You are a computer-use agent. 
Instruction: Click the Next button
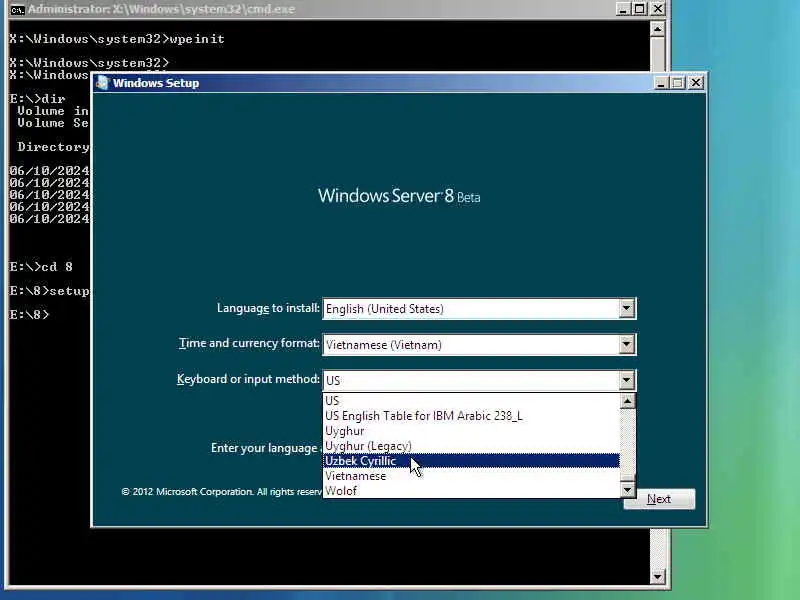click(x=659, y=499)
